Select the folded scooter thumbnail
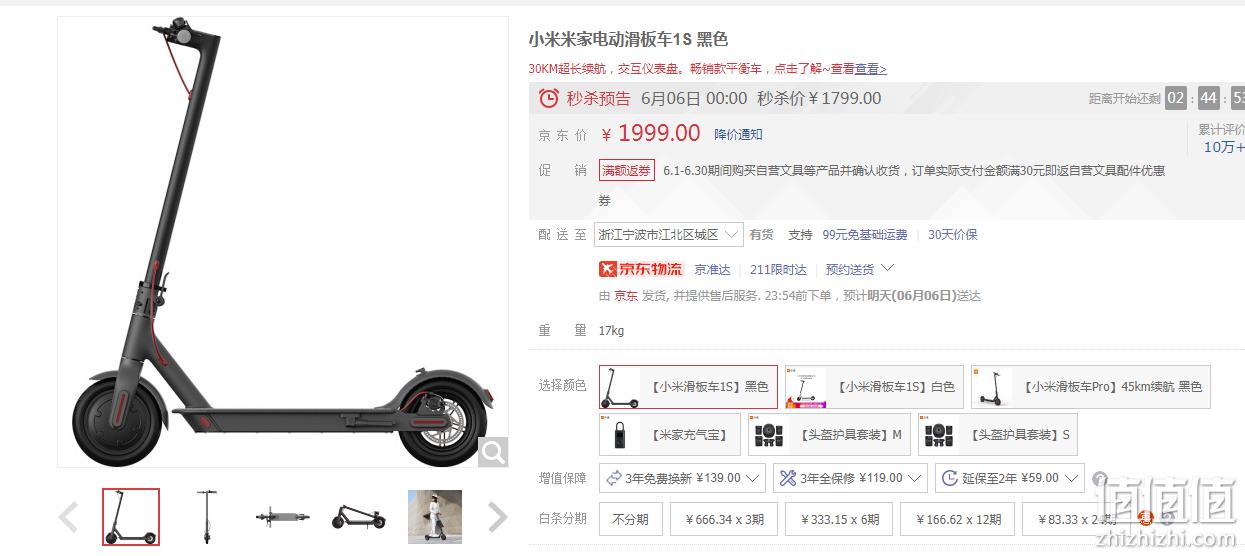1245x556 pixels. [359, 517]
